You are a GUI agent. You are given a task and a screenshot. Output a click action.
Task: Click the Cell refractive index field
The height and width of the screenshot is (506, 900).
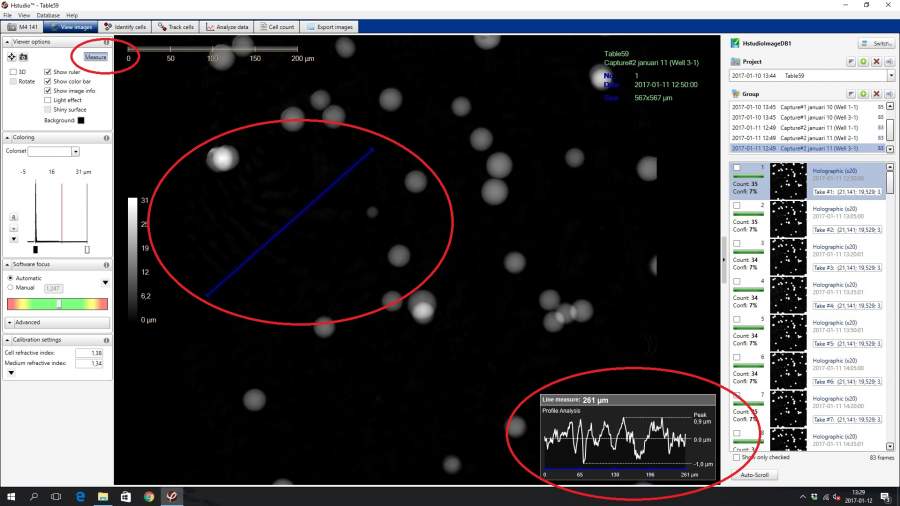pyautogui.click(x=89, y=353)
